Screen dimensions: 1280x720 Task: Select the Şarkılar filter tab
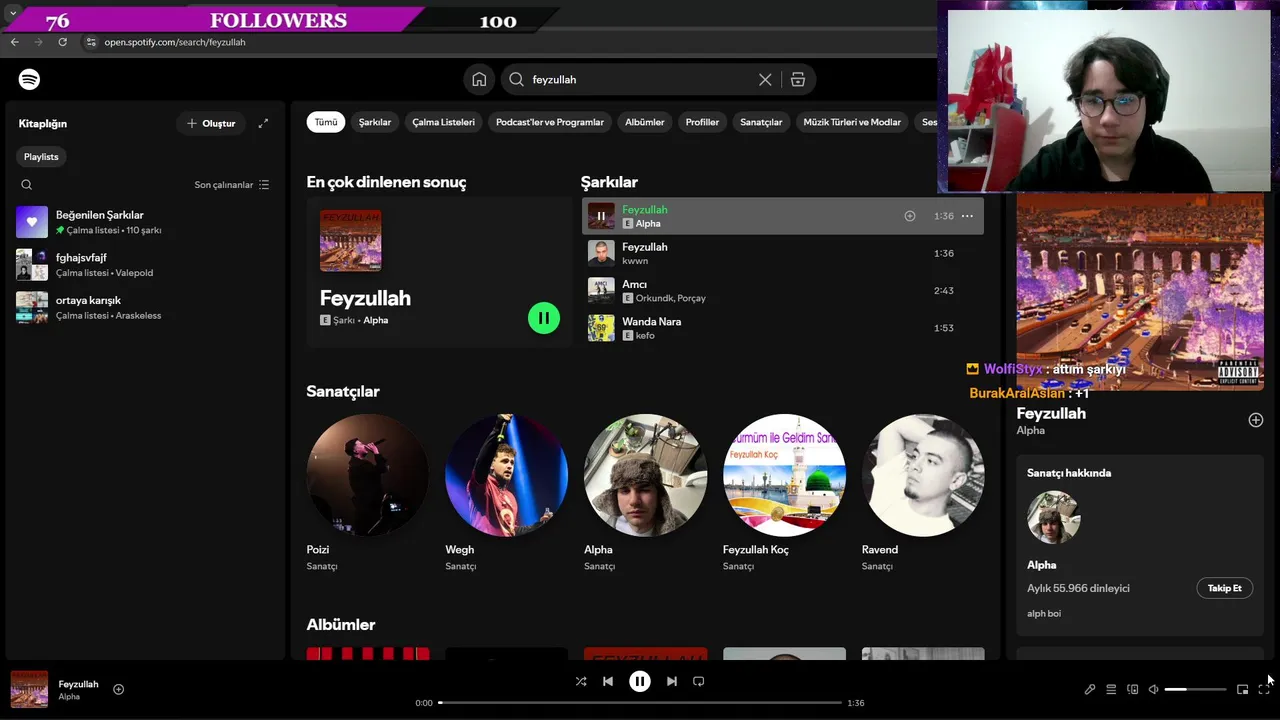coord(375,122)
